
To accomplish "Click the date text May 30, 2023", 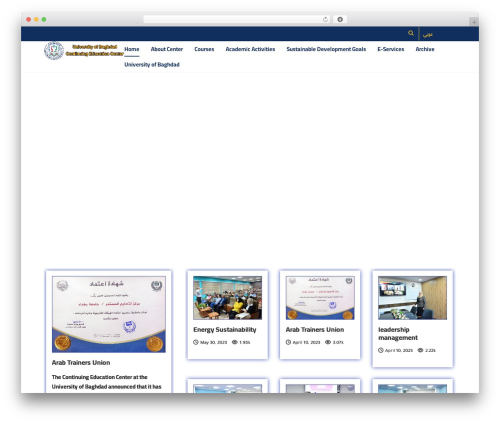I will point(214,342).
